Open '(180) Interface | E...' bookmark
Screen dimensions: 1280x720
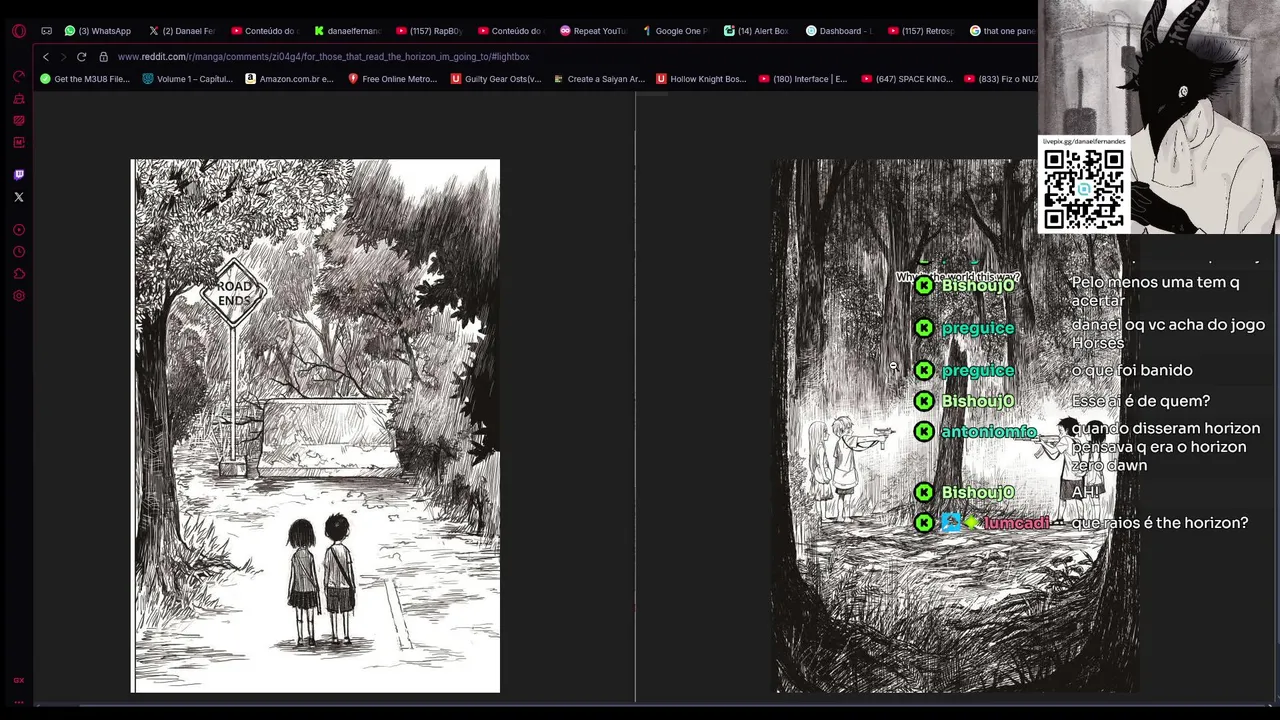[x=803, y=79]
